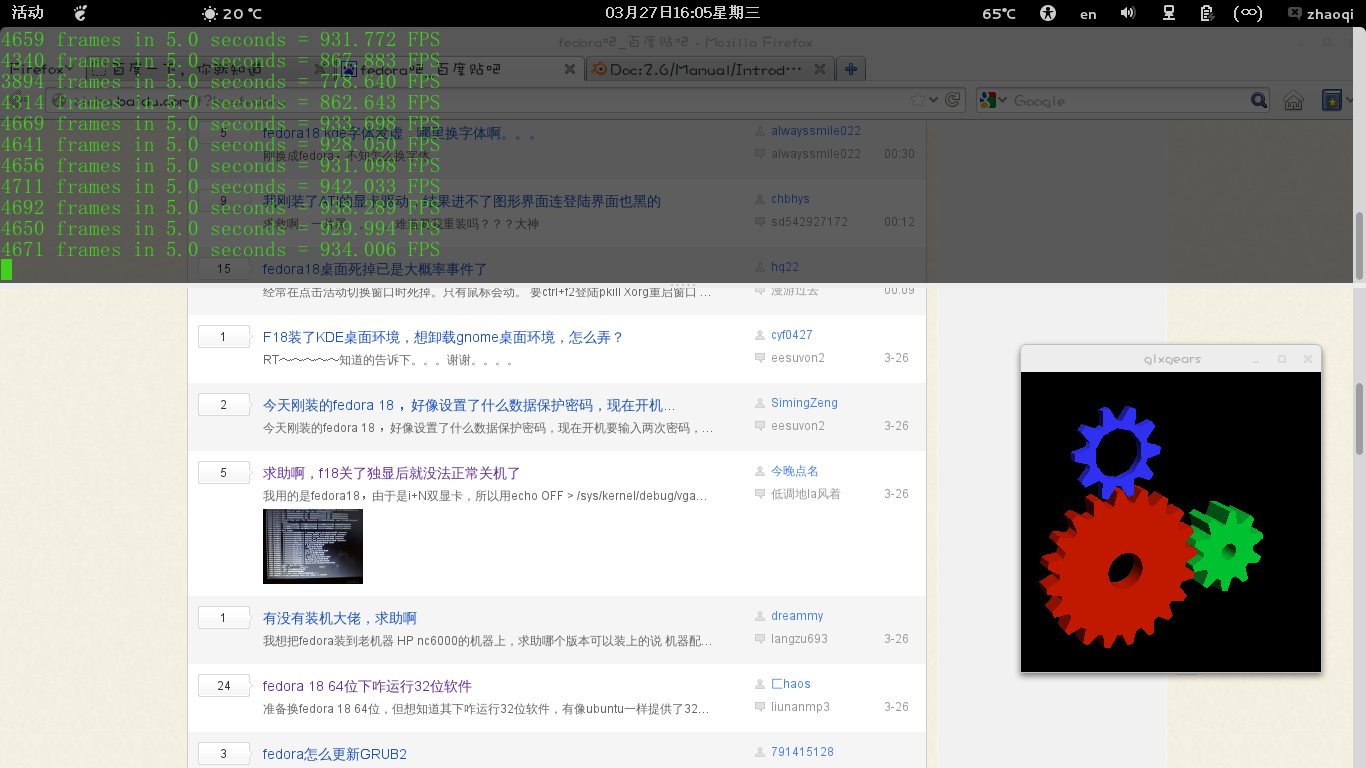The height and width of the screenshot is (768, 1366).
Task: Open author profile SimingZeng
Action: click(804, 403)
